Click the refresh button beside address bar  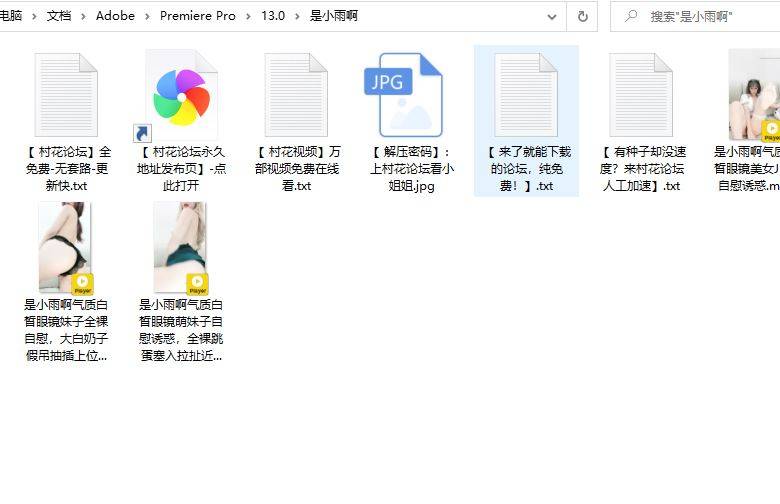[x=582, y=16]
